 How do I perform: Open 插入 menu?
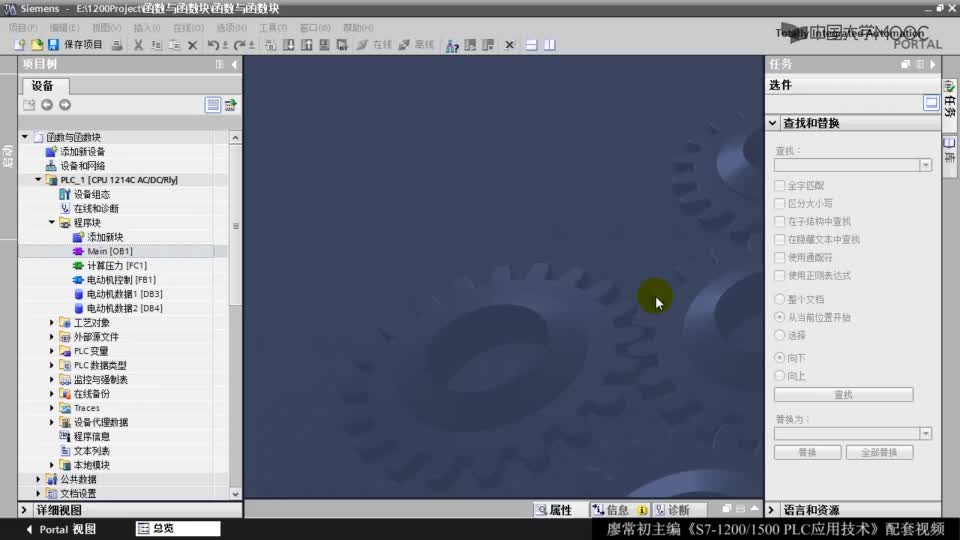[x=147, y=28]
